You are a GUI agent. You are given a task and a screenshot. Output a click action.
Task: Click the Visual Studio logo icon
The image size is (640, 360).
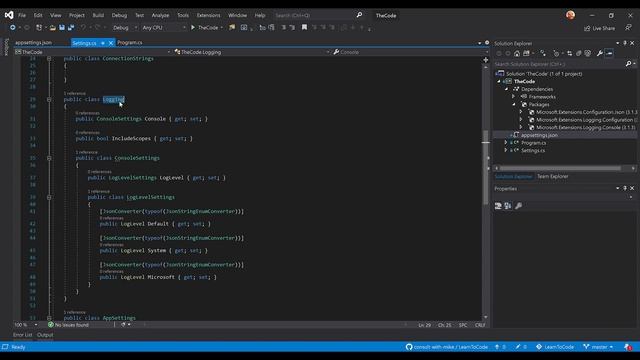(9, 15)
